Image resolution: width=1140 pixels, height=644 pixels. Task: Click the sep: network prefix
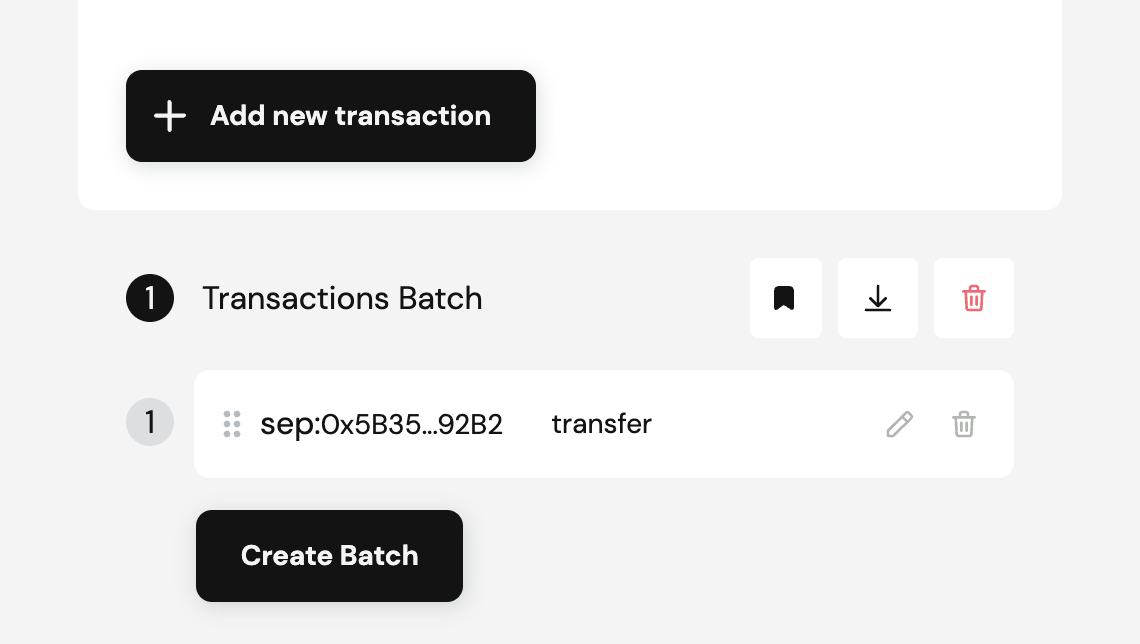(x=289, y=425)
